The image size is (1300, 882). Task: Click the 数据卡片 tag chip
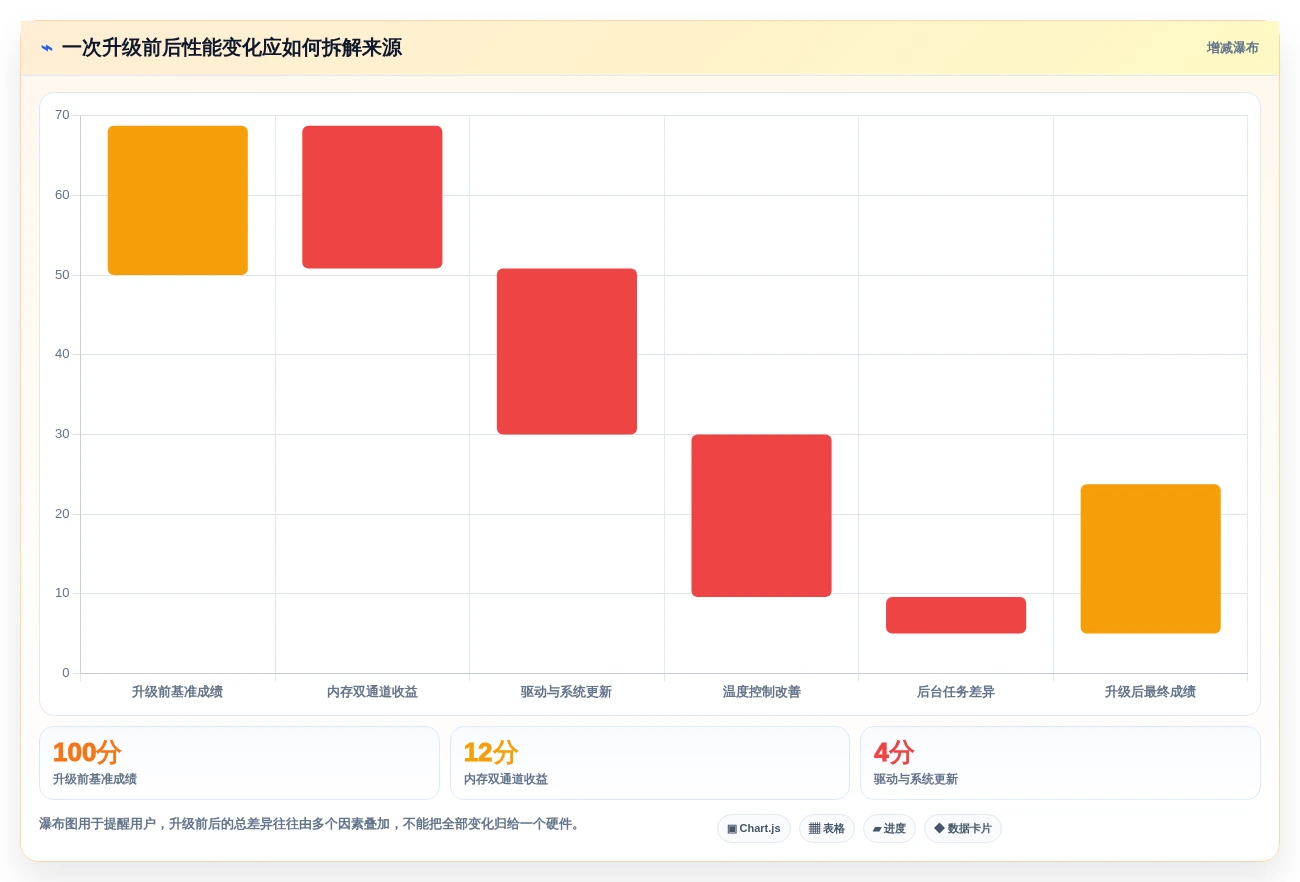962,828
